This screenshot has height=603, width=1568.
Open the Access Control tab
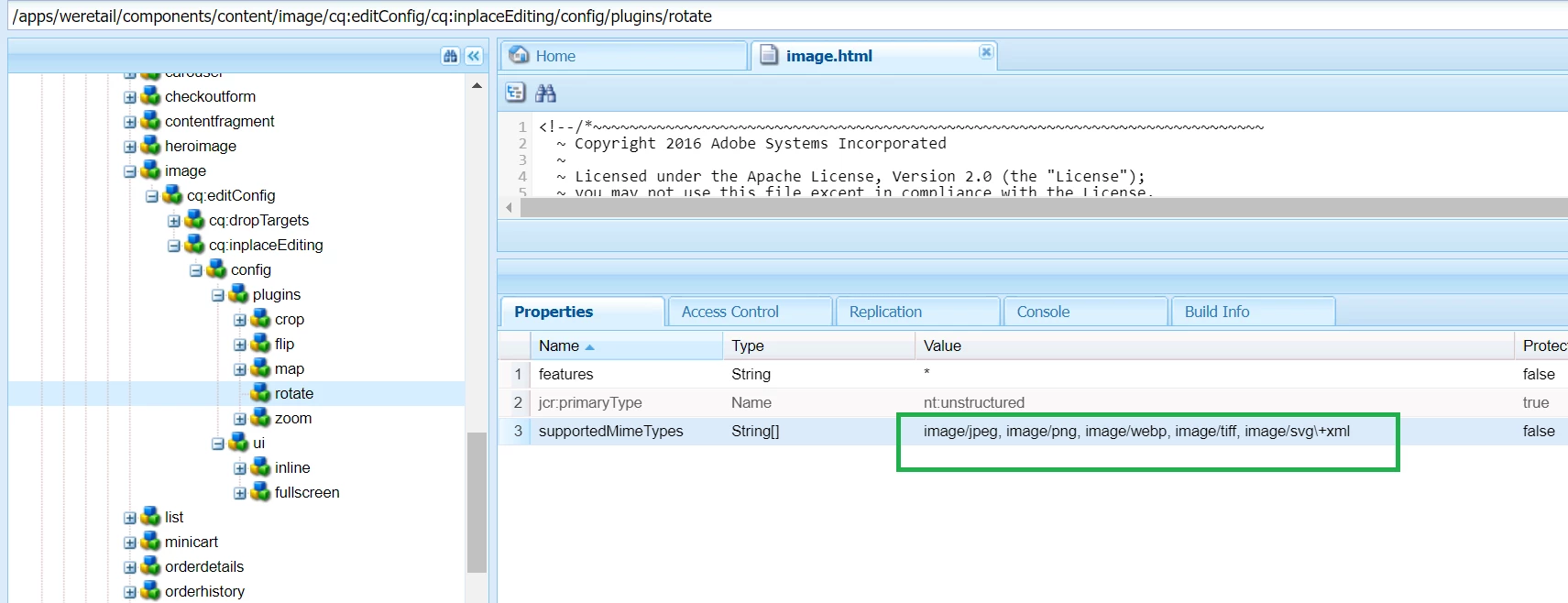(751, 312)
